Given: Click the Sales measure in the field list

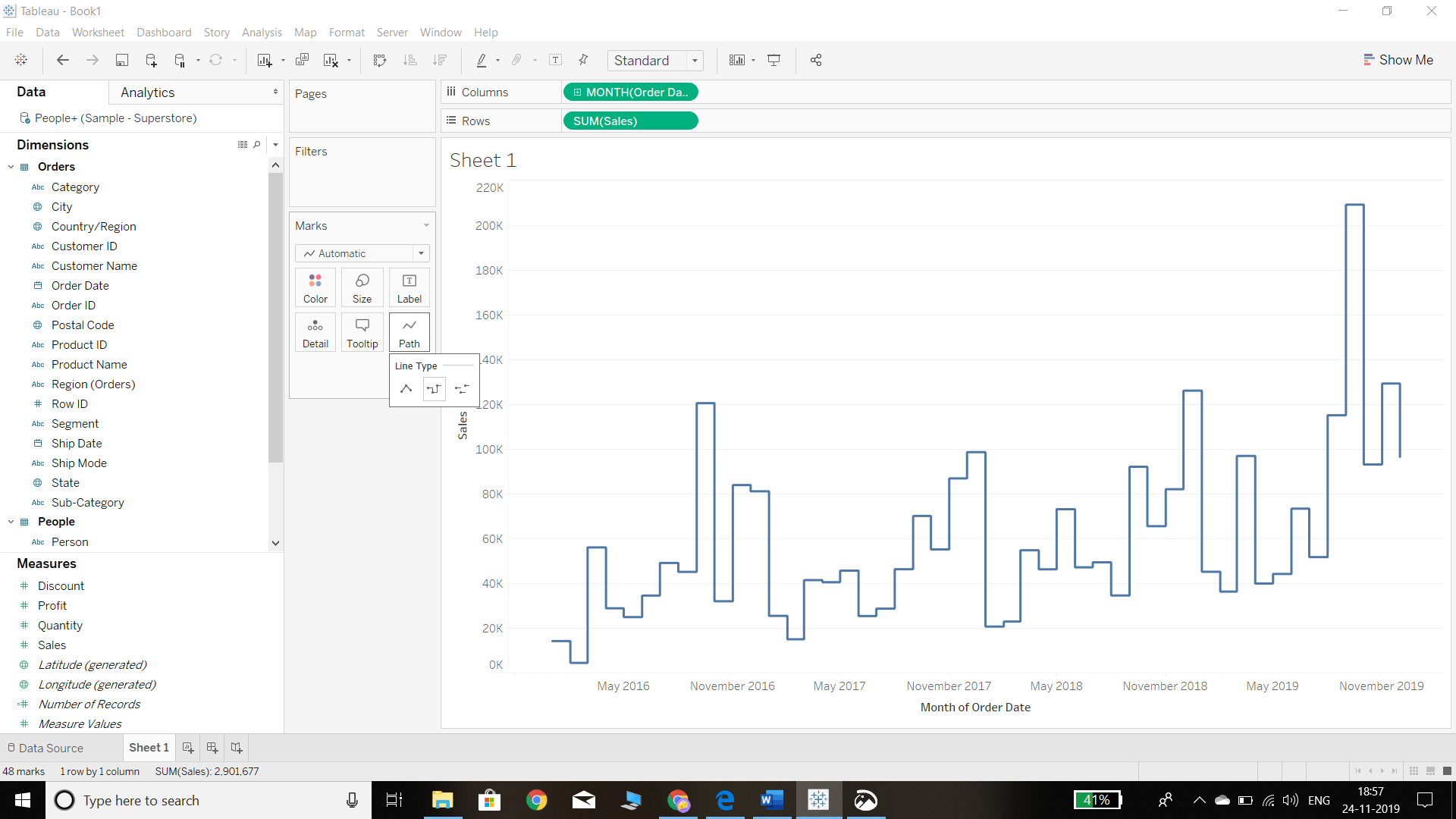Looking at the screenshot, I should pos(52,645).
